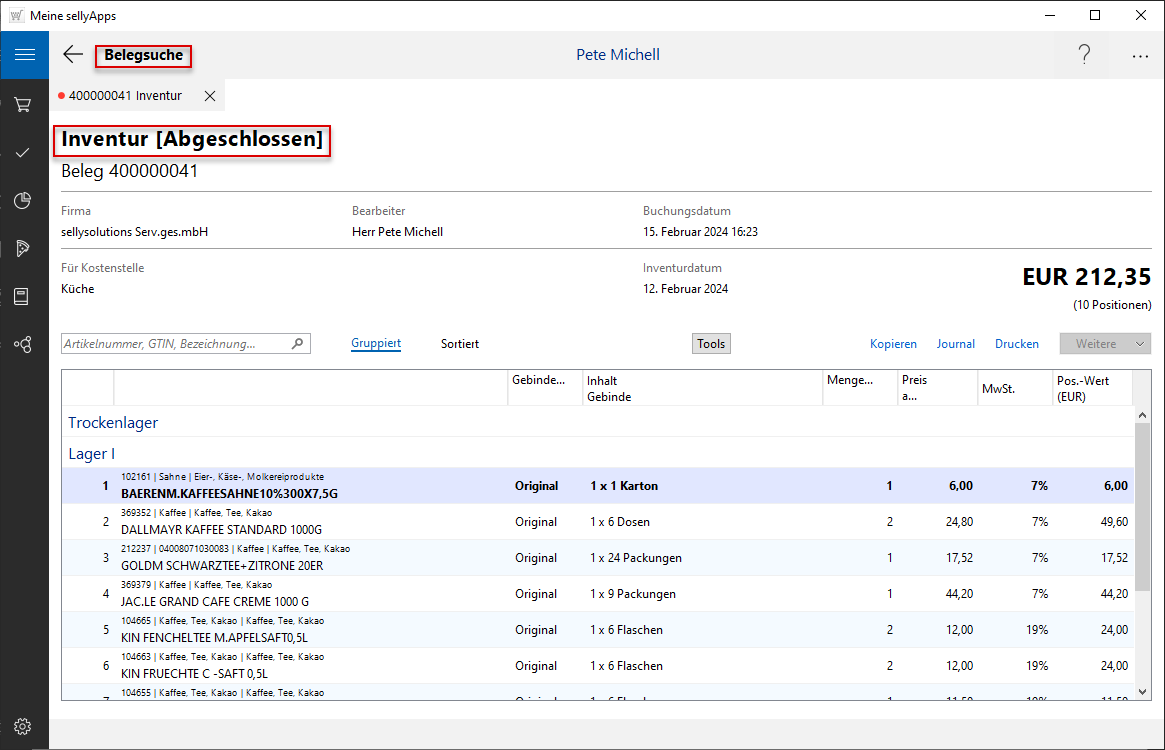Click the shopping cart sidebar icon

[x=24, y=104]
